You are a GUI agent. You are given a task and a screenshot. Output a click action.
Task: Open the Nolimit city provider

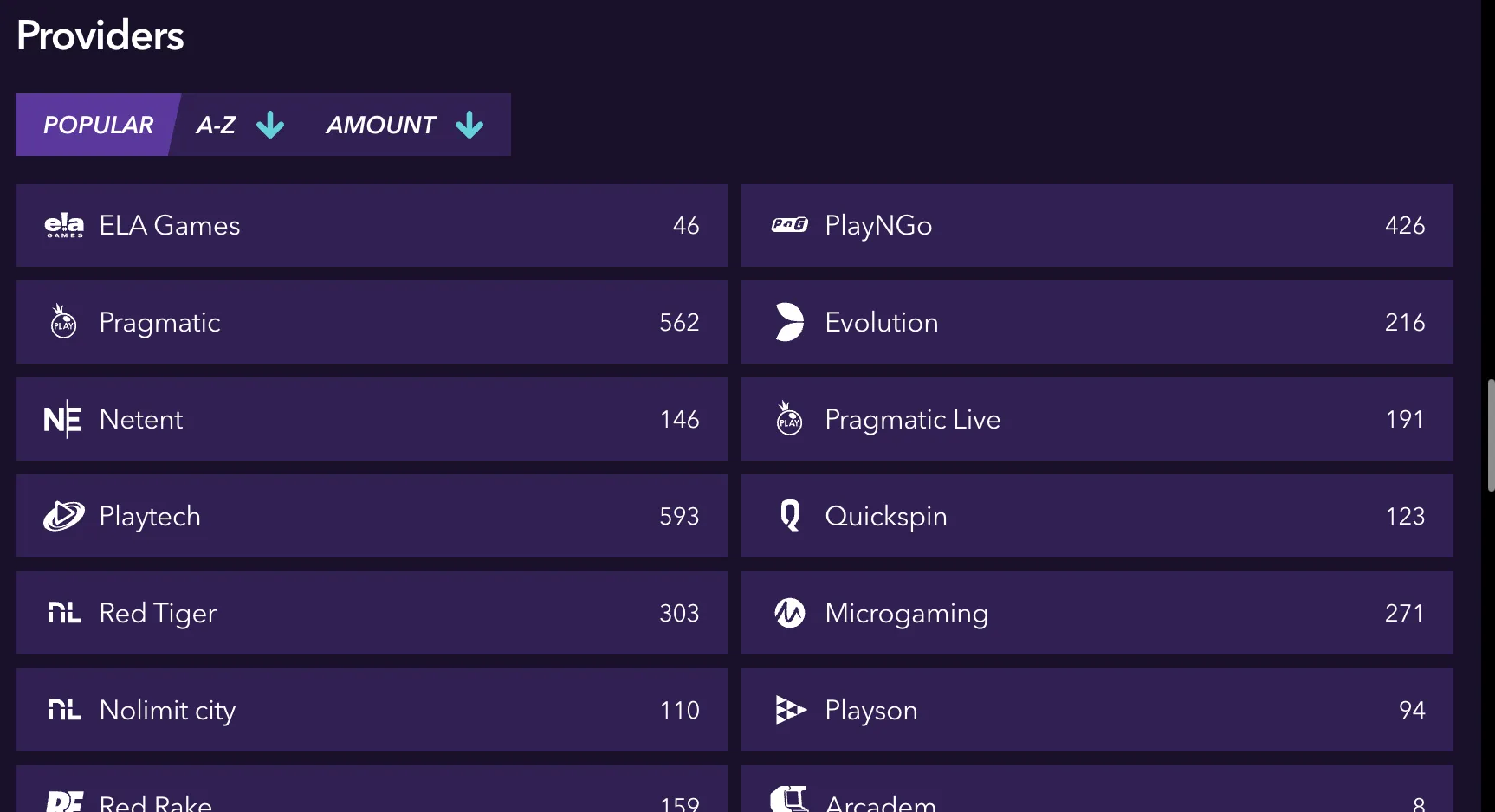(x=371, y=710)
